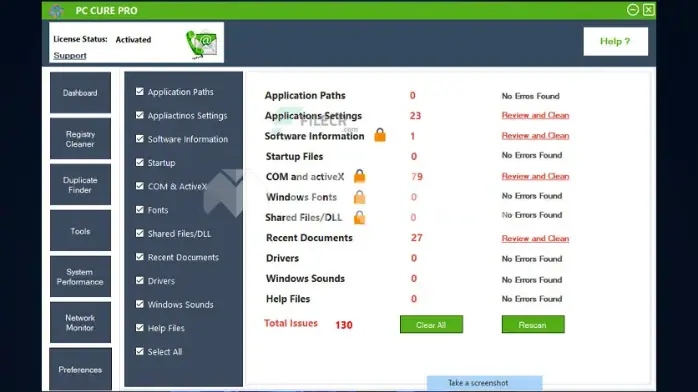This screenshot has width=698, height=392.
Task: Open the Preferences section
Action: 80,369
